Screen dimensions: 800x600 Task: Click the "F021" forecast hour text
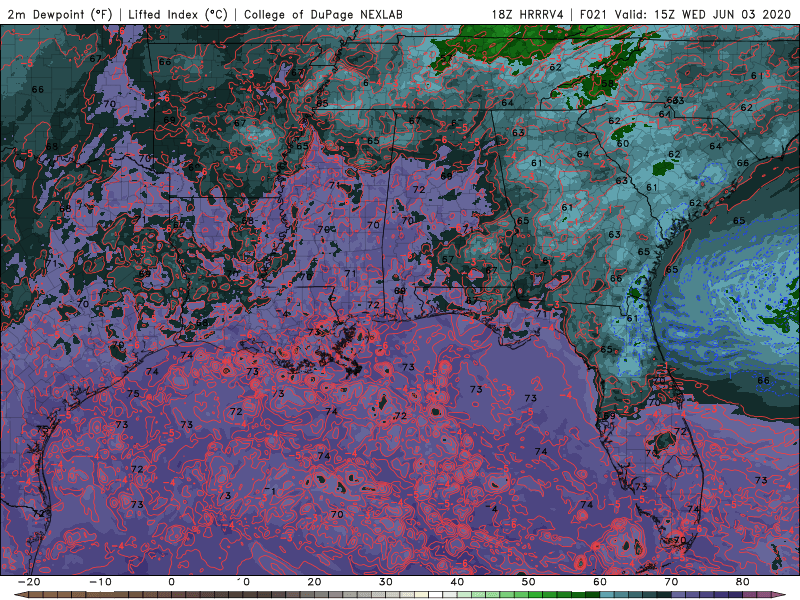[594, 14]
